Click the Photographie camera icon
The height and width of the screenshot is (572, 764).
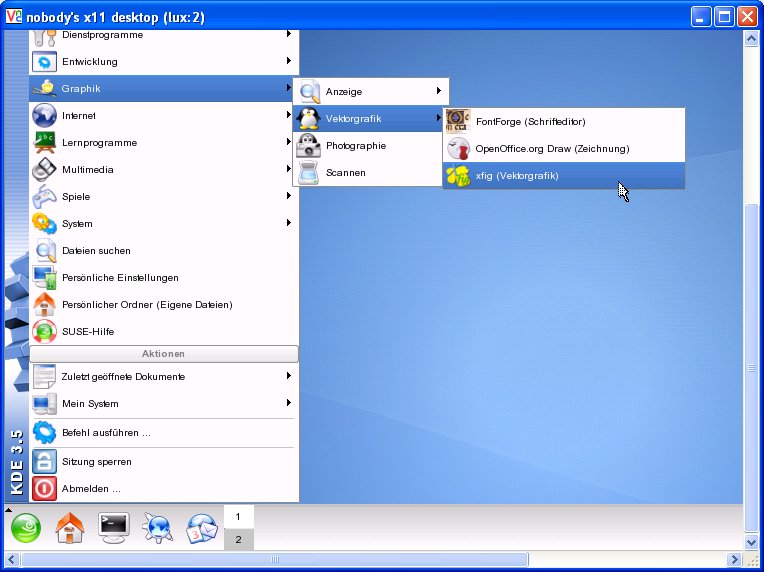click(x=308, y=146)
